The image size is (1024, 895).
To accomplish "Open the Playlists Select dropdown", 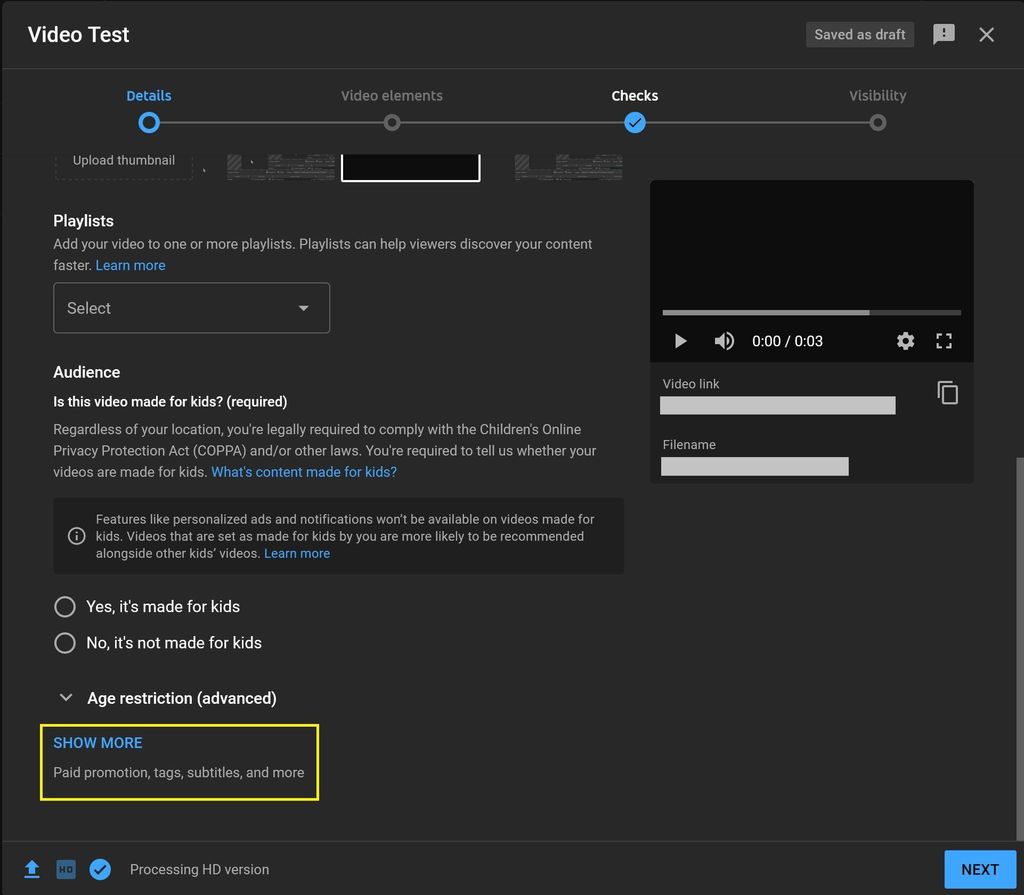I will [191, 308].
